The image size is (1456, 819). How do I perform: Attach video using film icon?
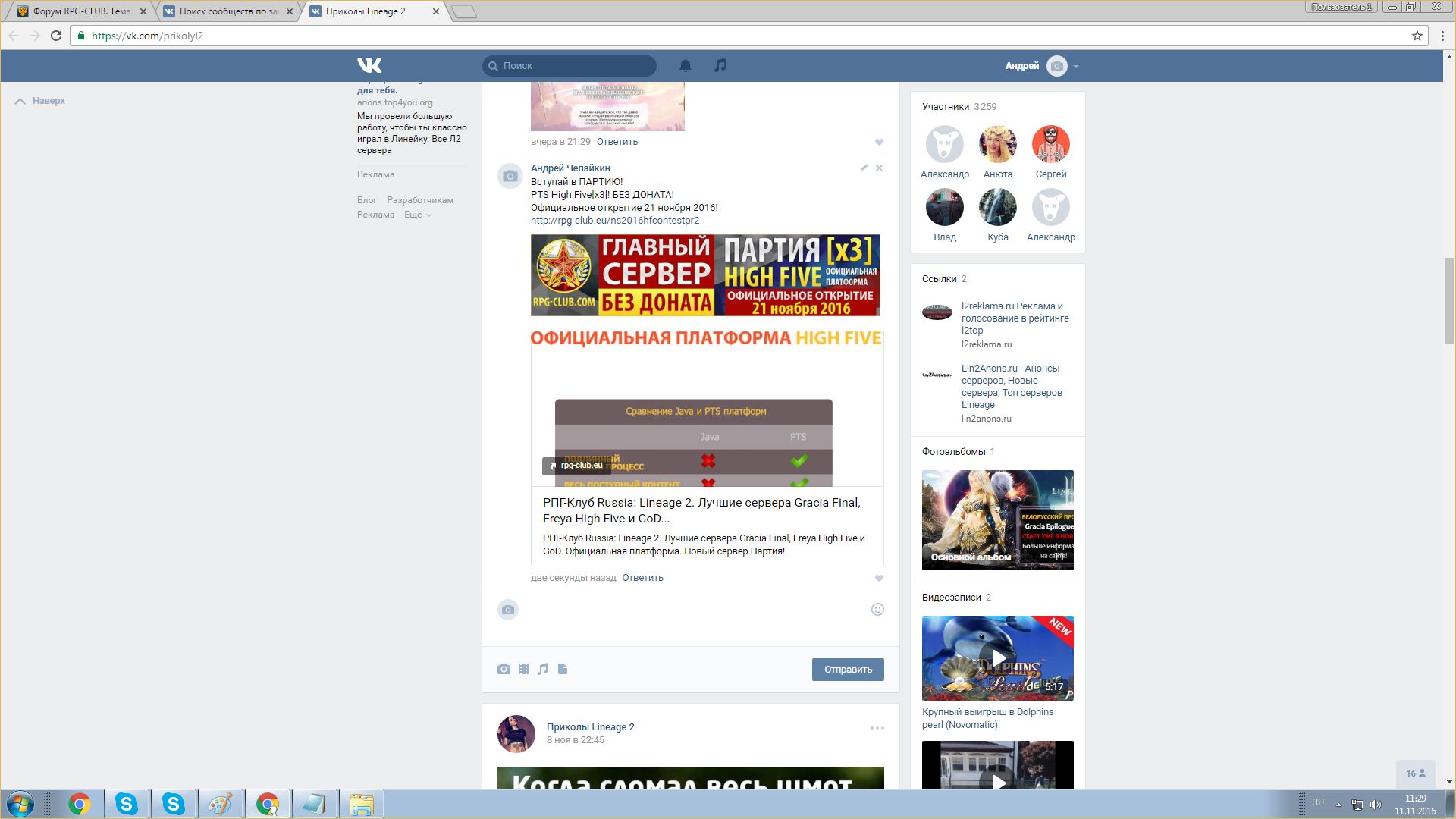pyautogui.click(x=523, y=669)
